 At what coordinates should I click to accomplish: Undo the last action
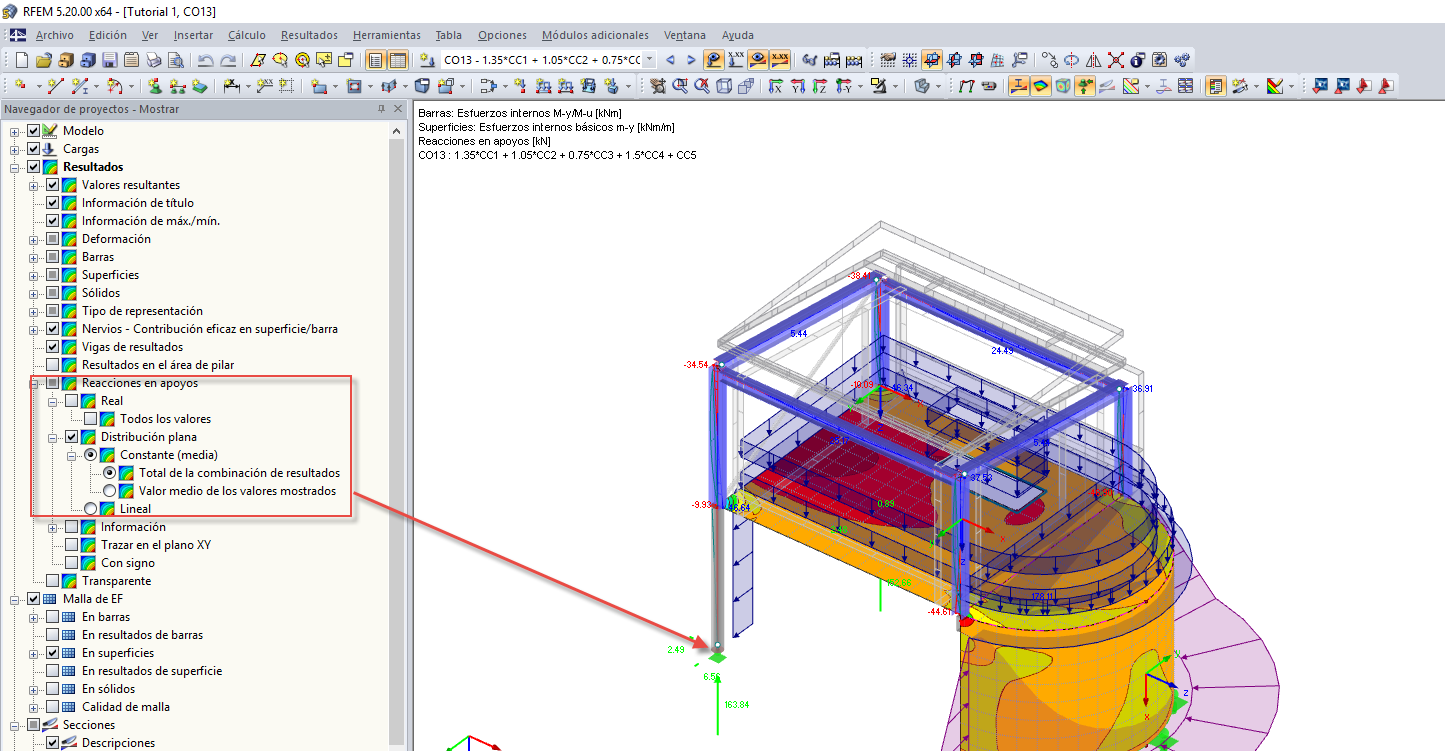click(205, 60)
